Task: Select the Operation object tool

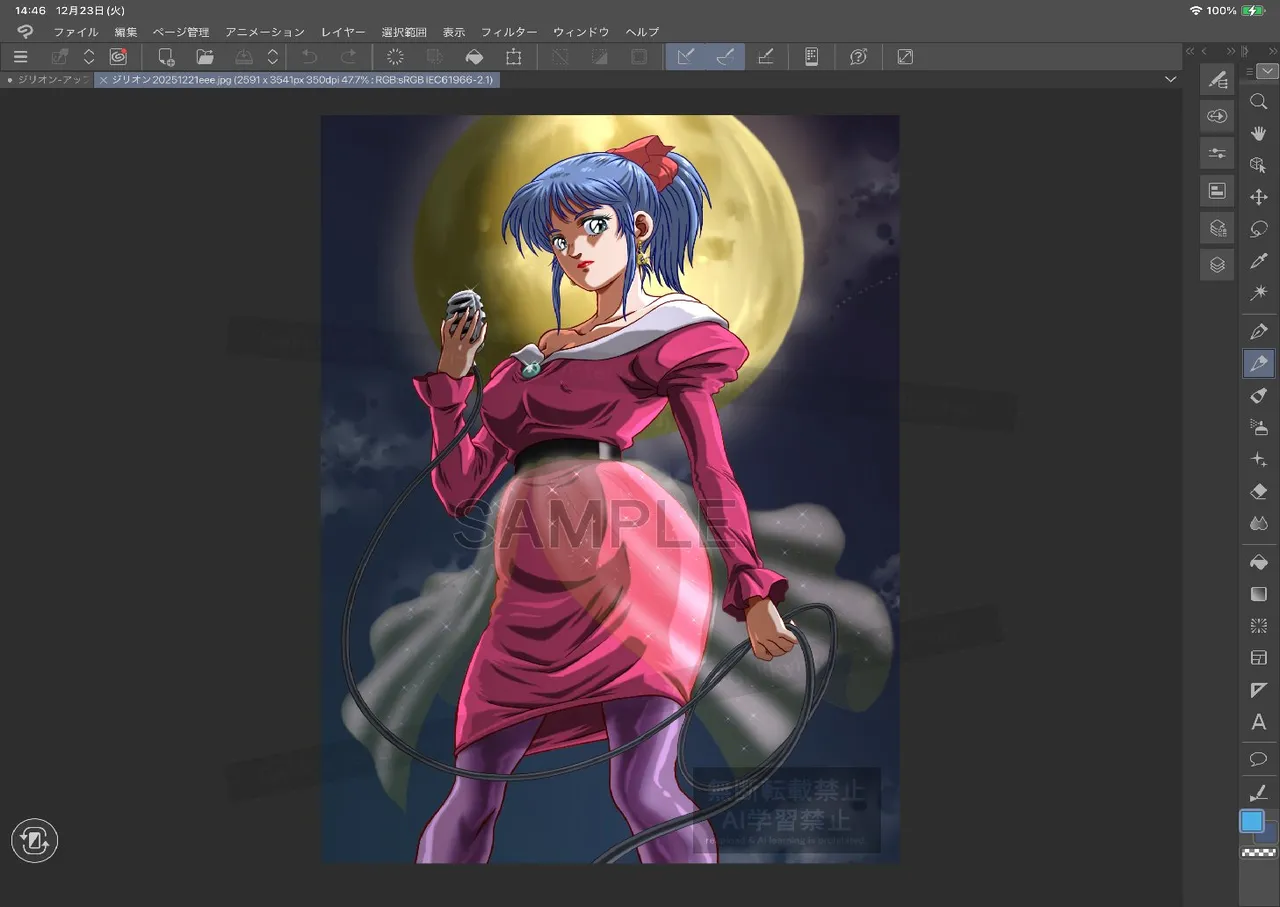Action: (x=1258, y=166)
